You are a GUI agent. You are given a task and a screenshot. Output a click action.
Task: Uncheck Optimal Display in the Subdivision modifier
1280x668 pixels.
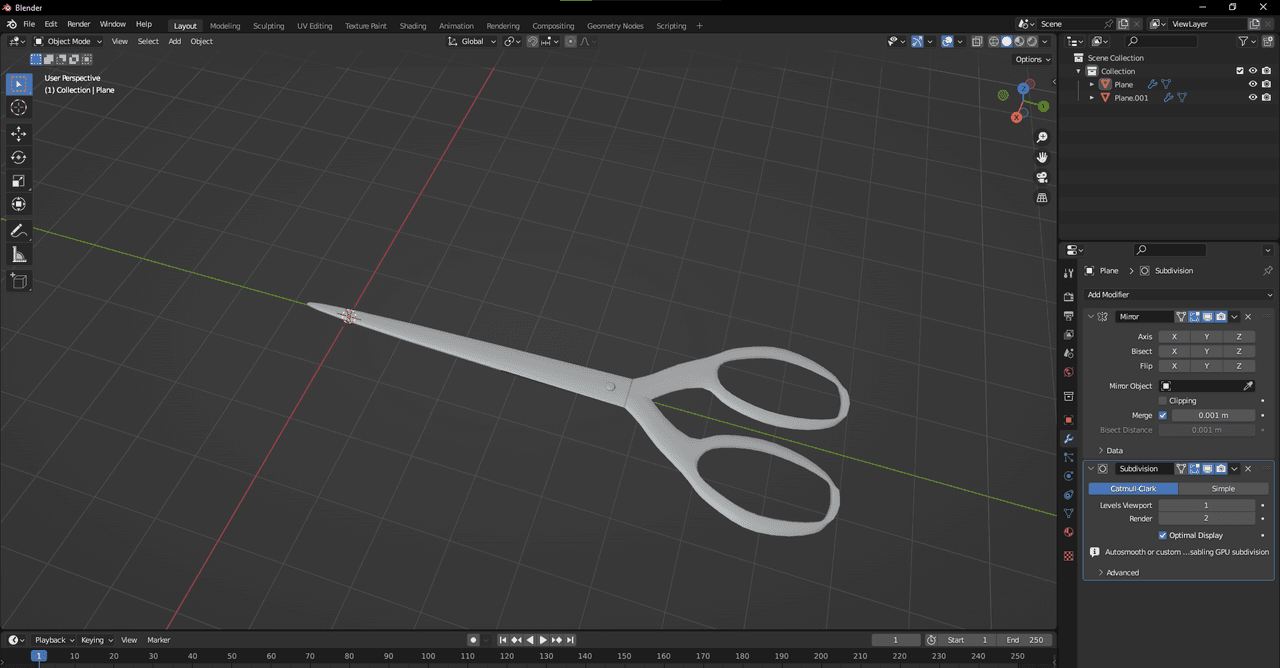pos(1162,535)
